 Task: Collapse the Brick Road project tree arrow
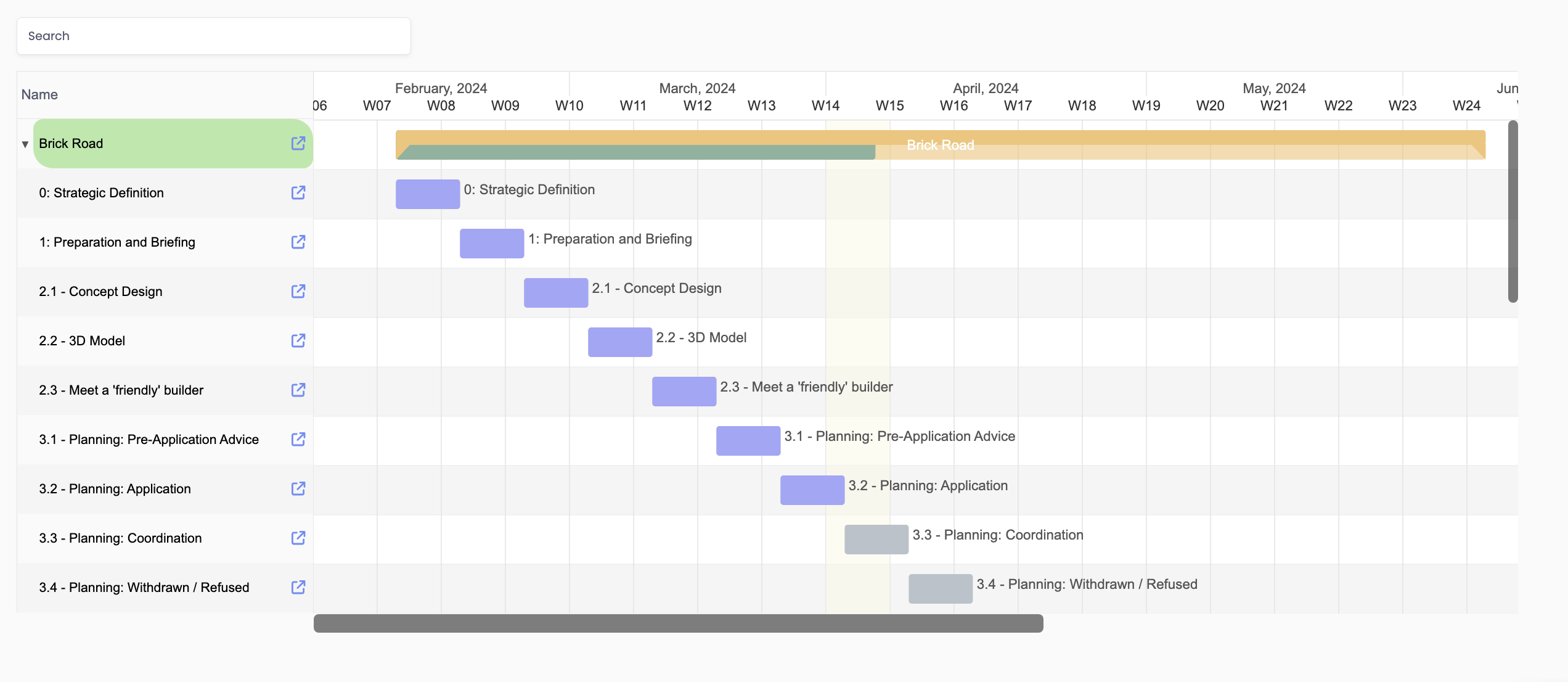coord(25,144)
